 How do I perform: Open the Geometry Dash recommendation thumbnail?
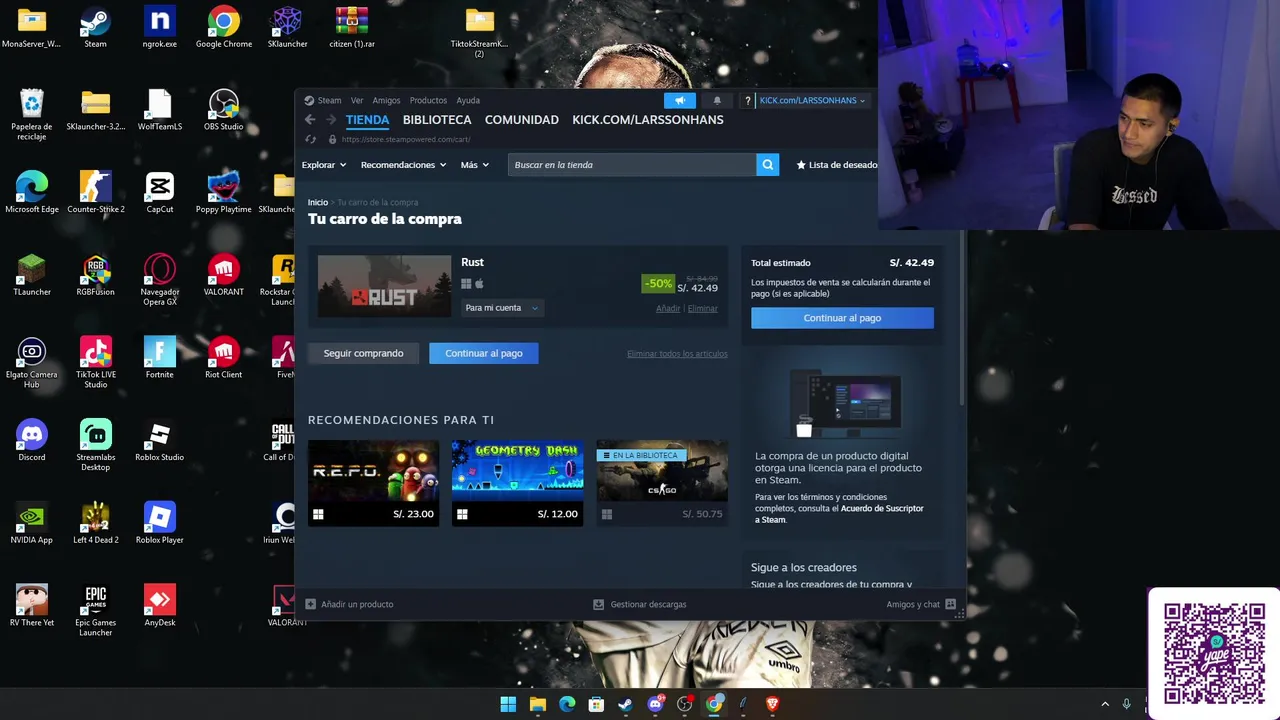coord(517,471)
